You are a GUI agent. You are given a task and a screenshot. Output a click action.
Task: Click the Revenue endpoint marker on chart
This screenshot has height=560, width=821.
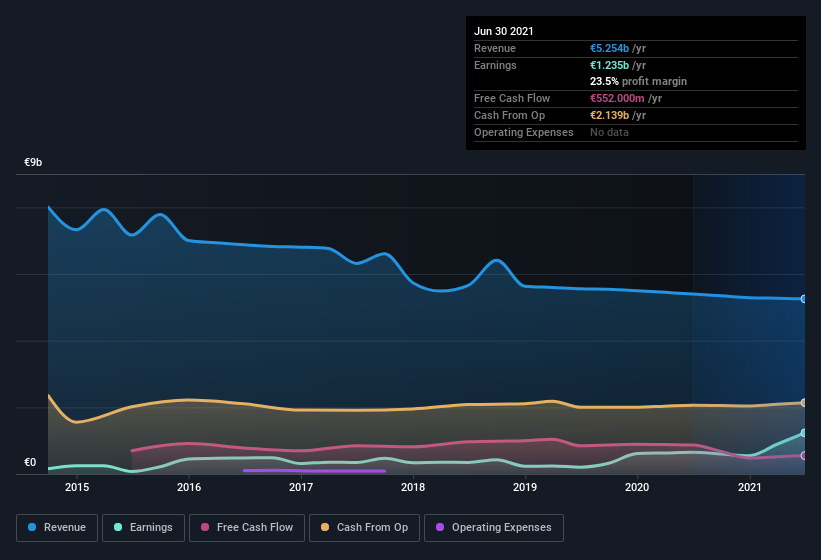click(803, 299)
